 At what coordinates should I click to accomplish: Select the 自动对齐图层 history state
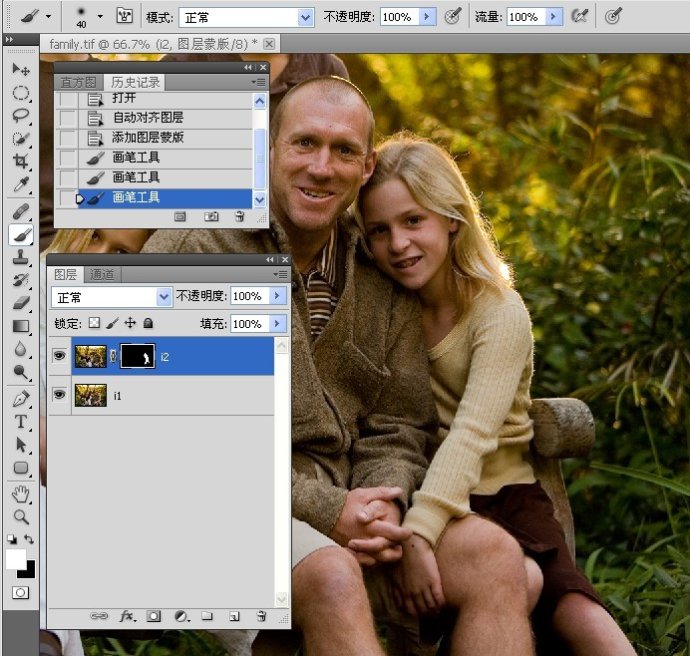pos(154,117)
